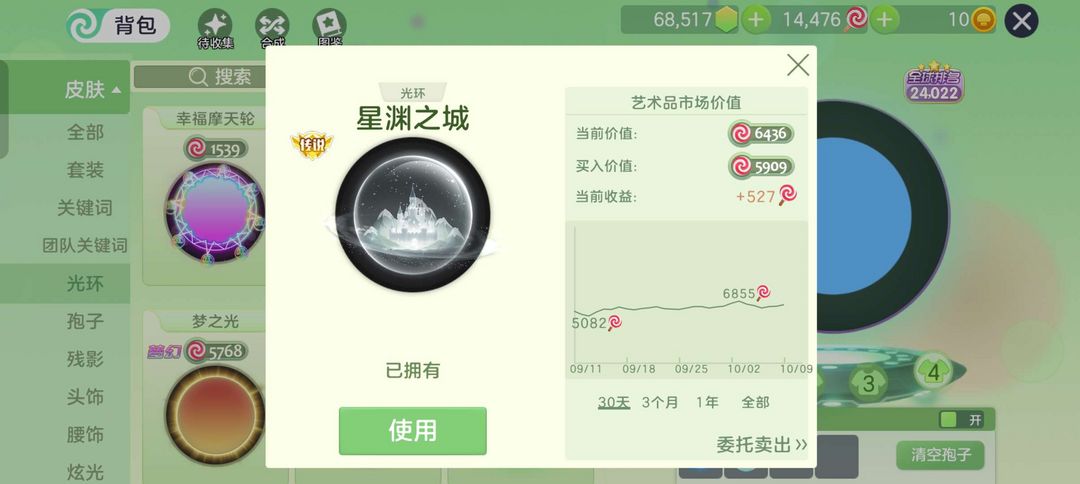Add lollipops with the plus icon

884,20
